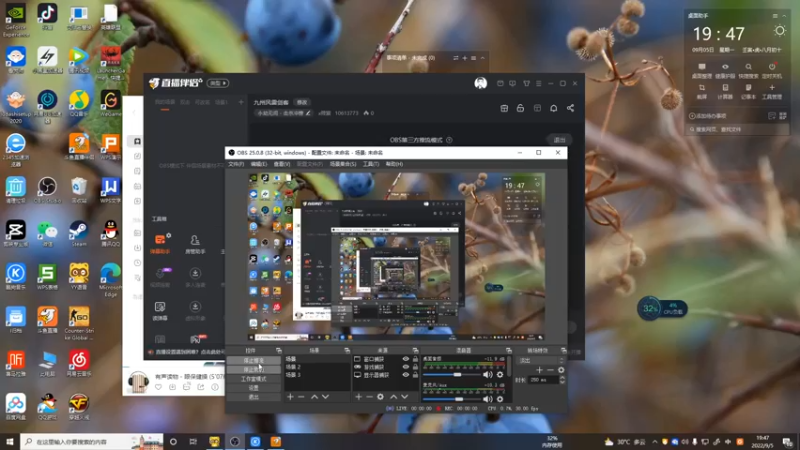Click Stop Streaming button in OBS controls
This screenshot has width=800, height=450.
254,360
